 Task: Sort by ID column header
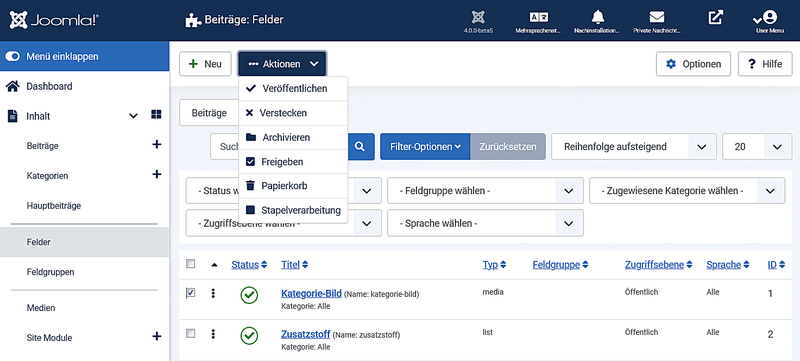pos(776,265)
